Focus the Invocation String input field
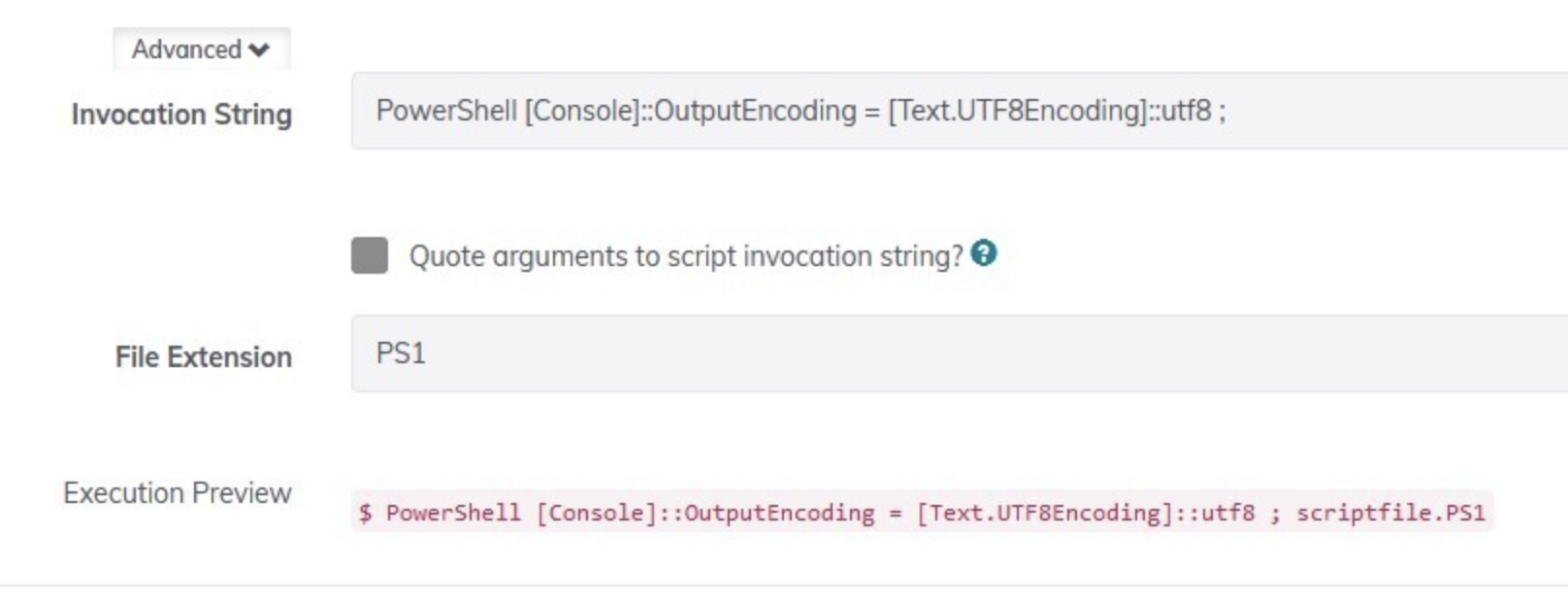This screenshot has height=604, width=1568. pos(960,111)
